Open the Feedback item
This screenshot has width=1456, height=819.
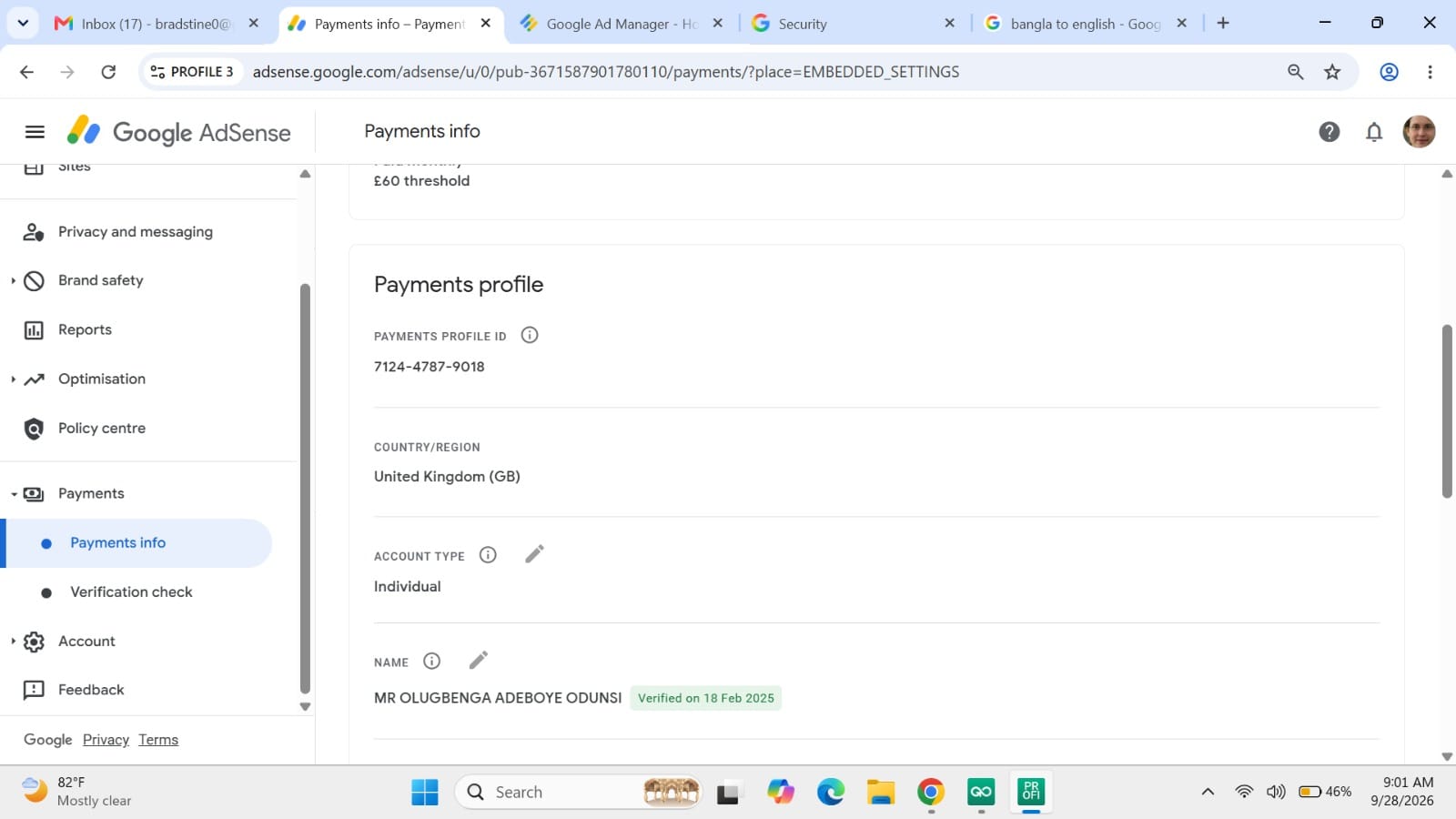91,690
